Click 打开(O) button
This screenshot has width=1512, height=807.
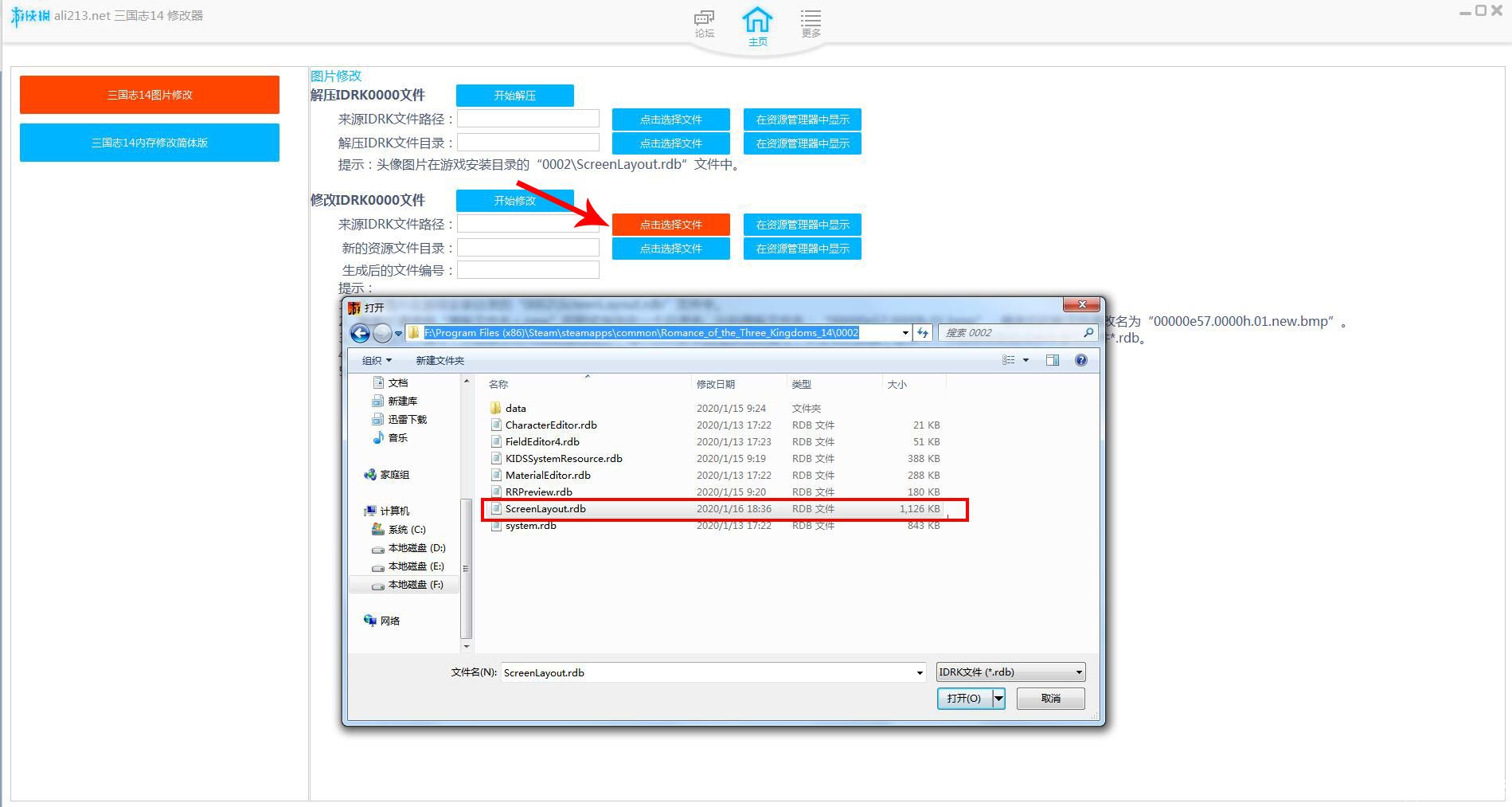[963, 698]
